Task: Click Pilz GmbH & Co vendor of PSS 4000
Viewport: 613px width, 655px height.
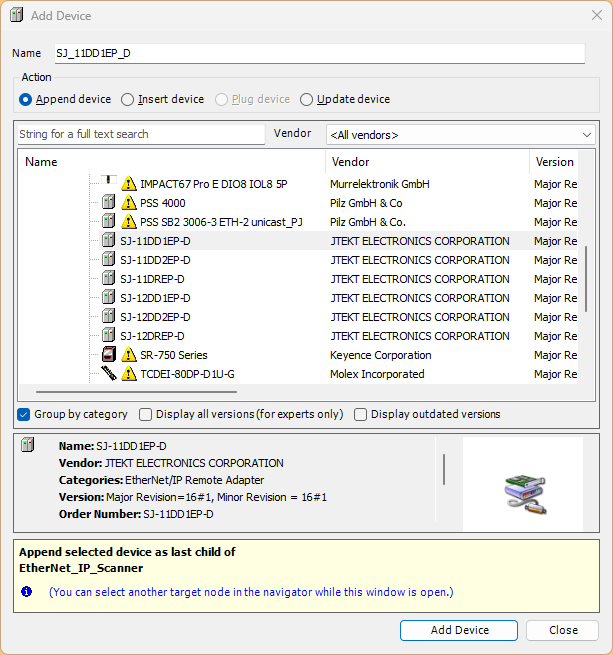Action: [366, 203]
